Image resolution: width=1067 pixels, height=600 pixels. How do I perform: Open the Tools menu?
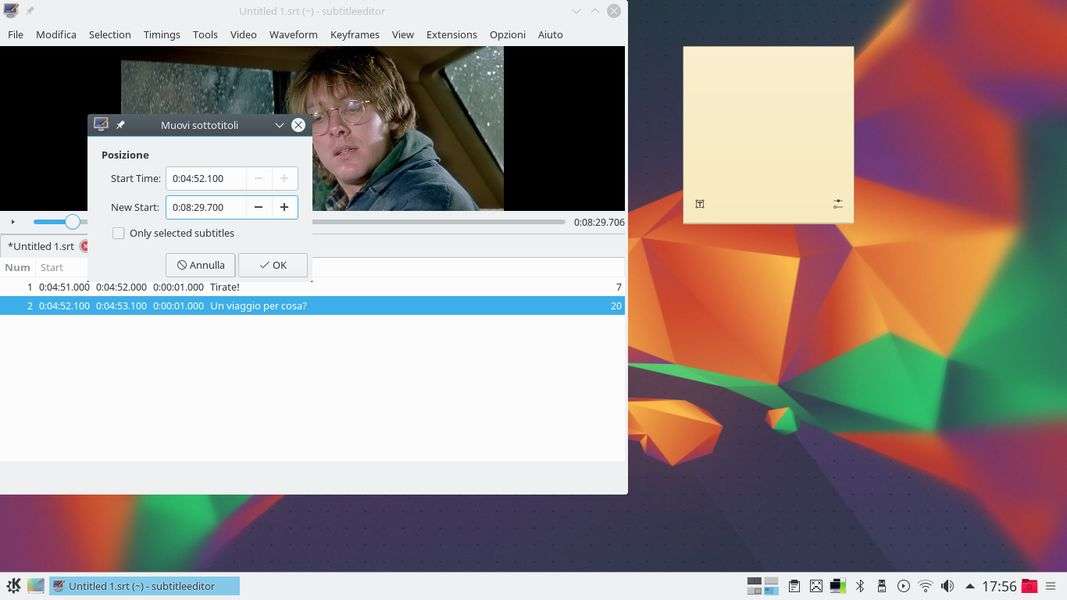click(205, 35)
